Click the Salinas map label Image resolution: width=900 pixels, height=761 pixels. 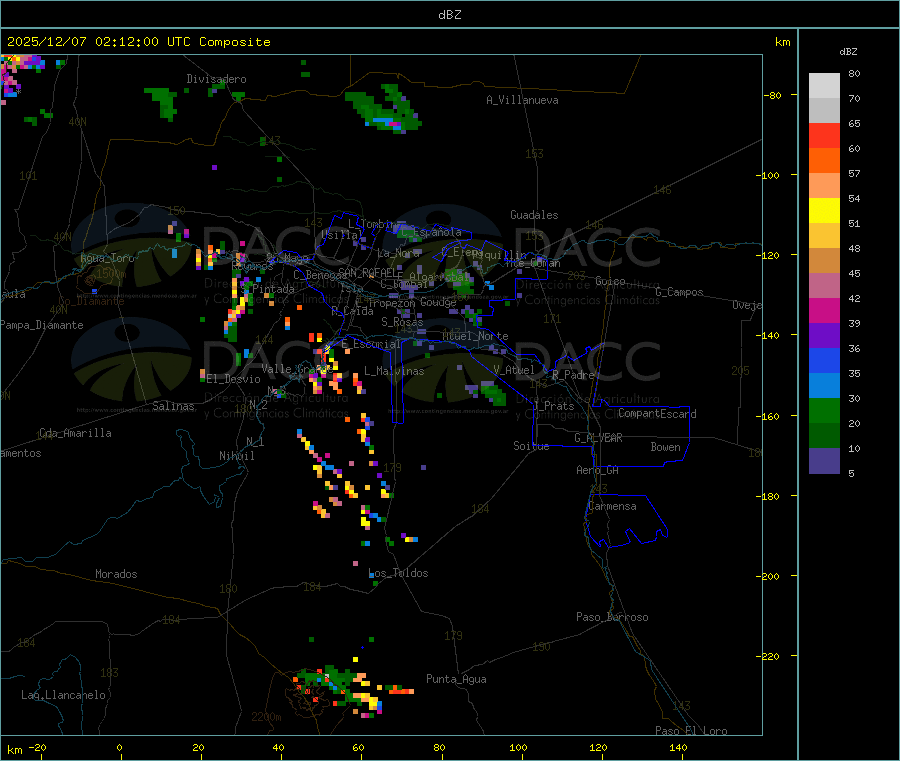[173, 406]
